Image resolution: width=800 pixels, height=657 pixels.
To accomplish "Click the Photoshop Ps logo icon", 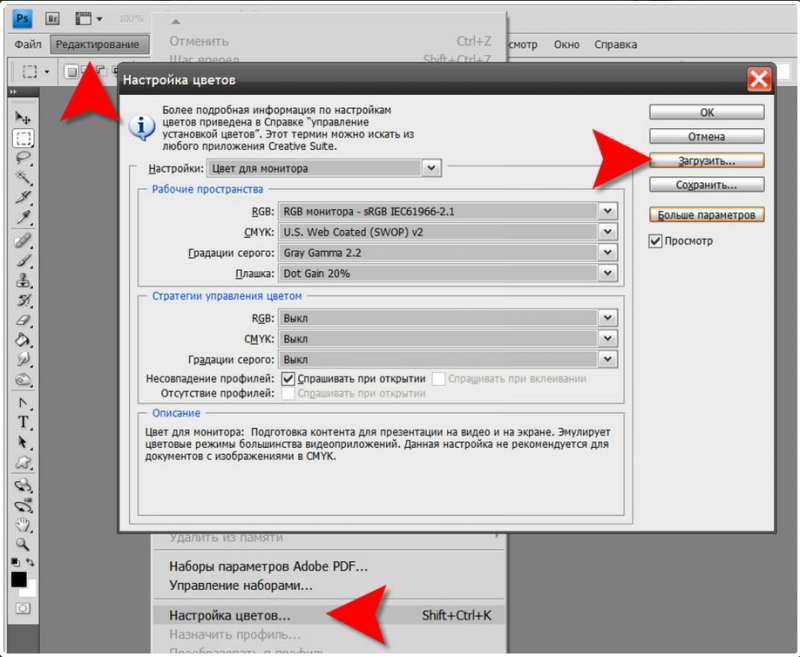I will (22, 19).
